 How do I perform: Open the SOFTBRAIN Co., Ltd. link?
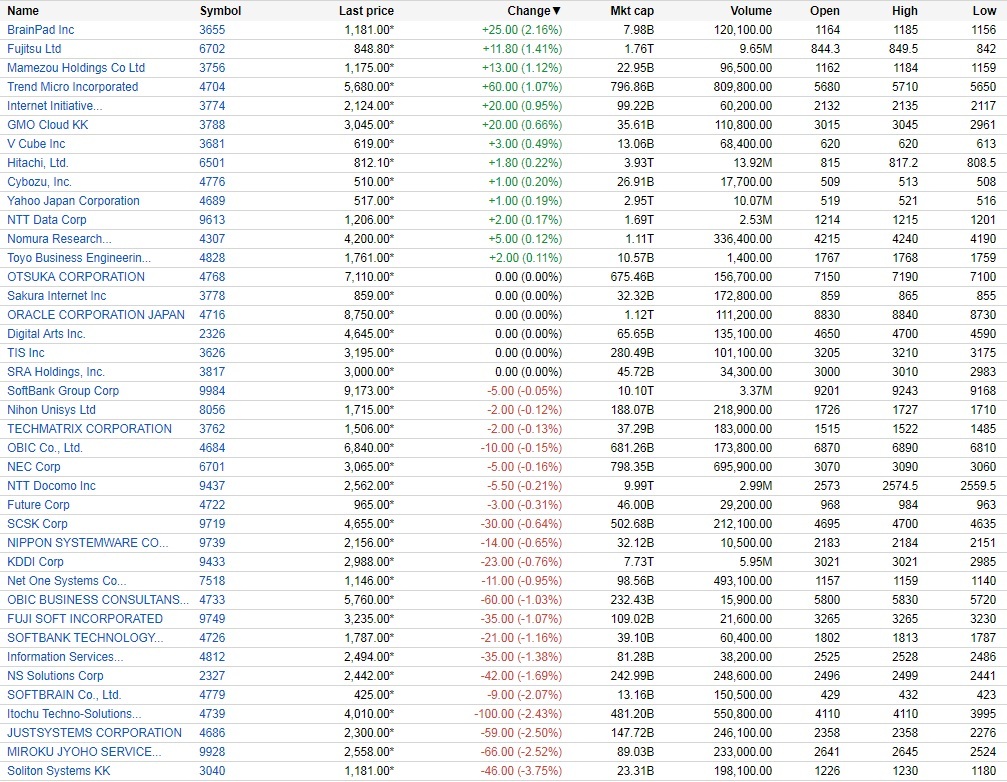point(64,695)
